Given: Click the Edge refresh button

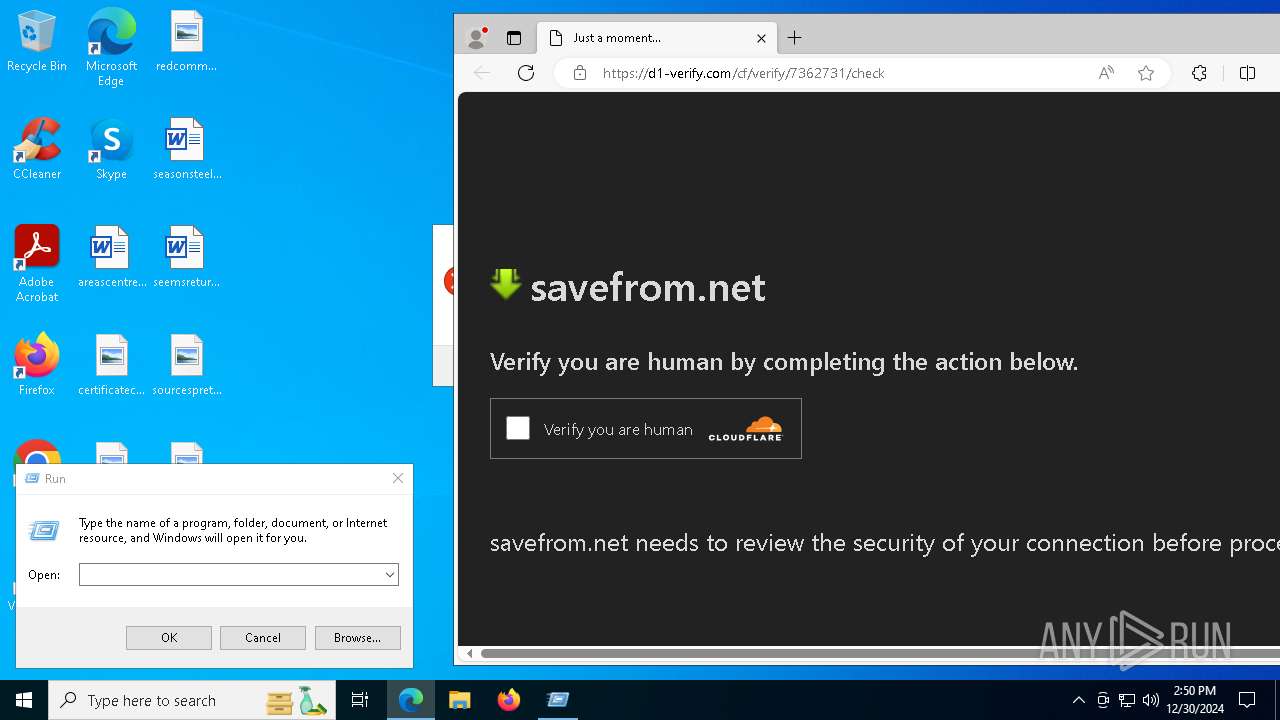Looking at the screenshot, I should 526,73.
